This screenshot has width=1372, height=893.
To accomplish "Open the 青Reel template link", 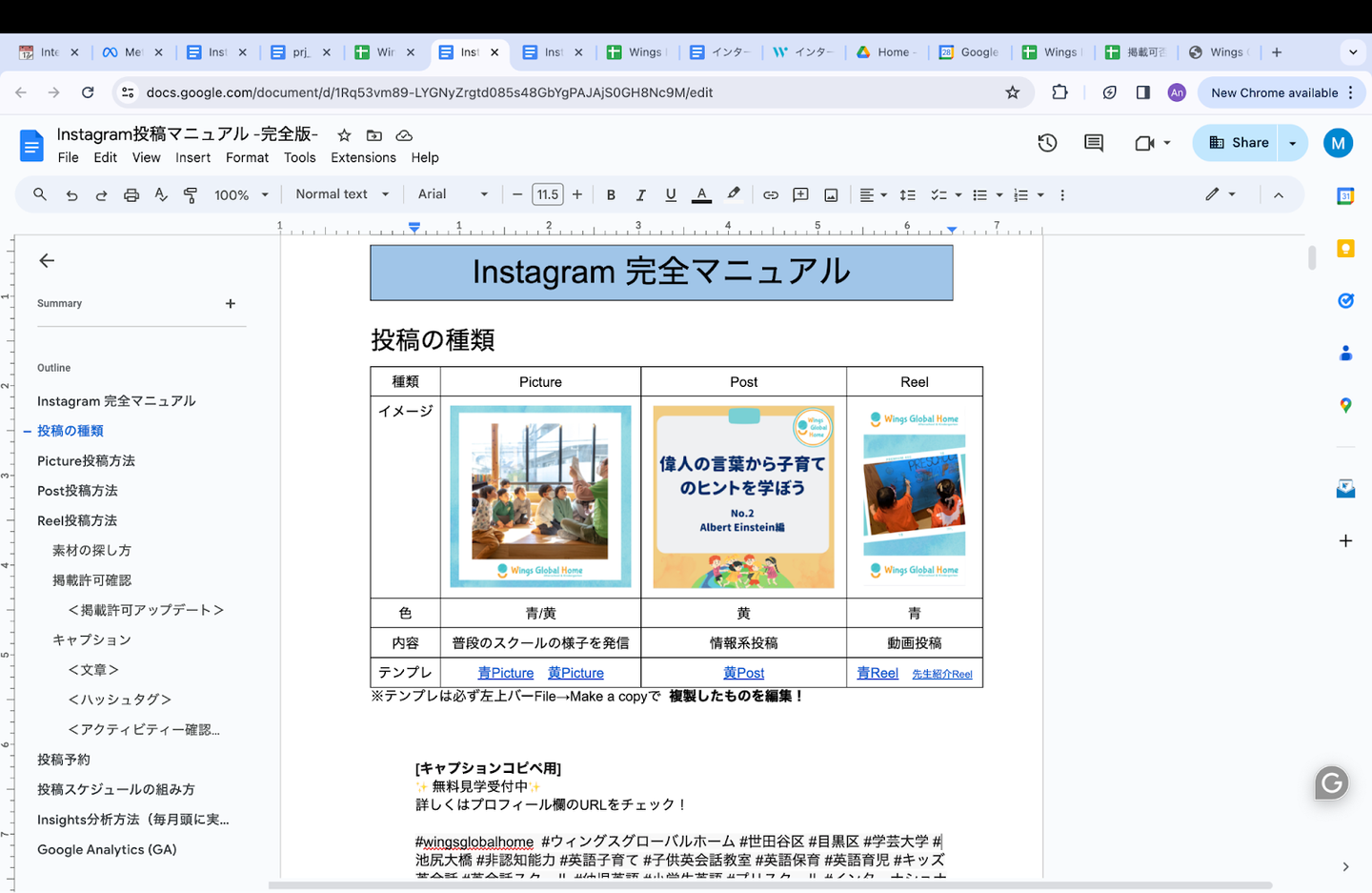I will pyautogui.click(x=877, y=673).
